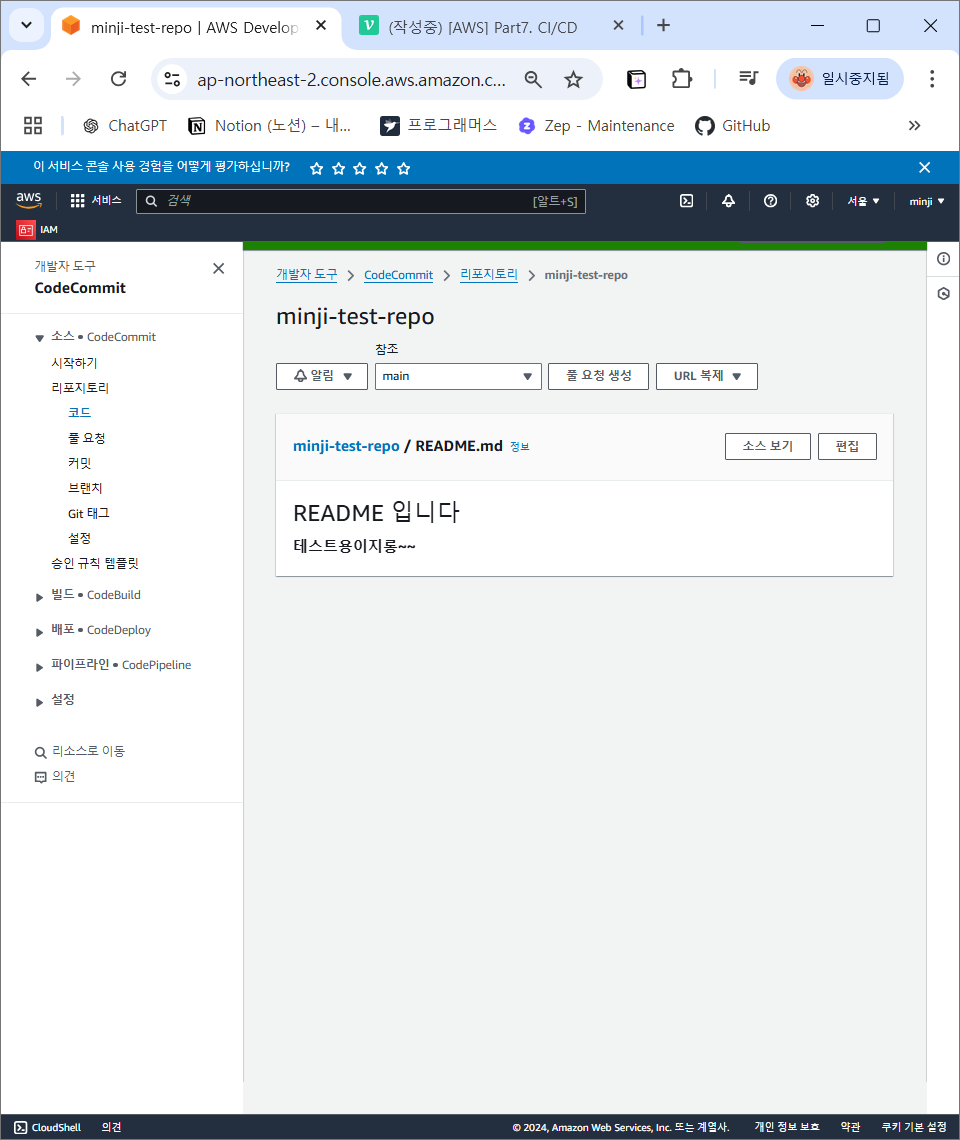Switch to the [AWS] Part7. CI/CD tab
Image resolution: width=960 pixels, height=1140 pixels.
(483, 27)
